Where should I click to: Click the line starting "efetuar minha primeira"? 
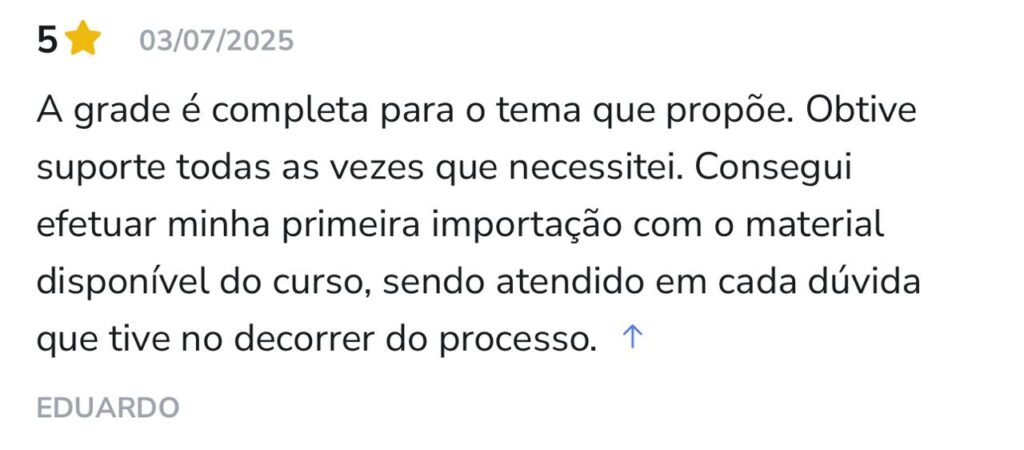click(460, 224)
